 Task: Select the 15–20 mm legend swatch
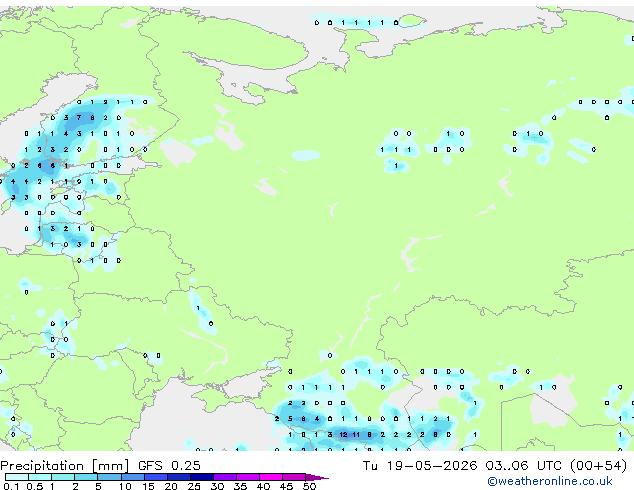tap(156, 477)
